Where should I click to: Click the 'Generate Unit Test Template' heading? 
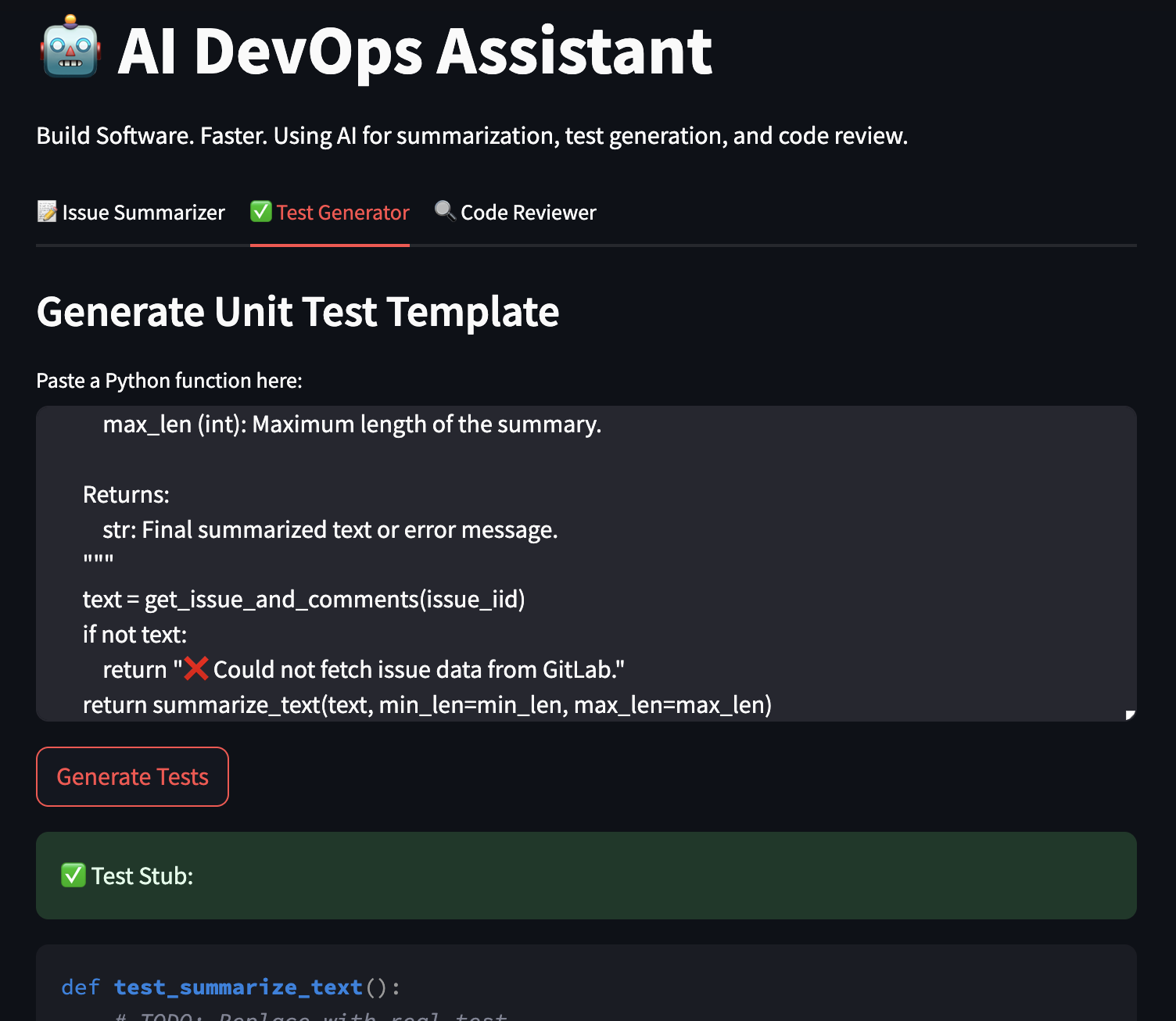tap(298, 312)
